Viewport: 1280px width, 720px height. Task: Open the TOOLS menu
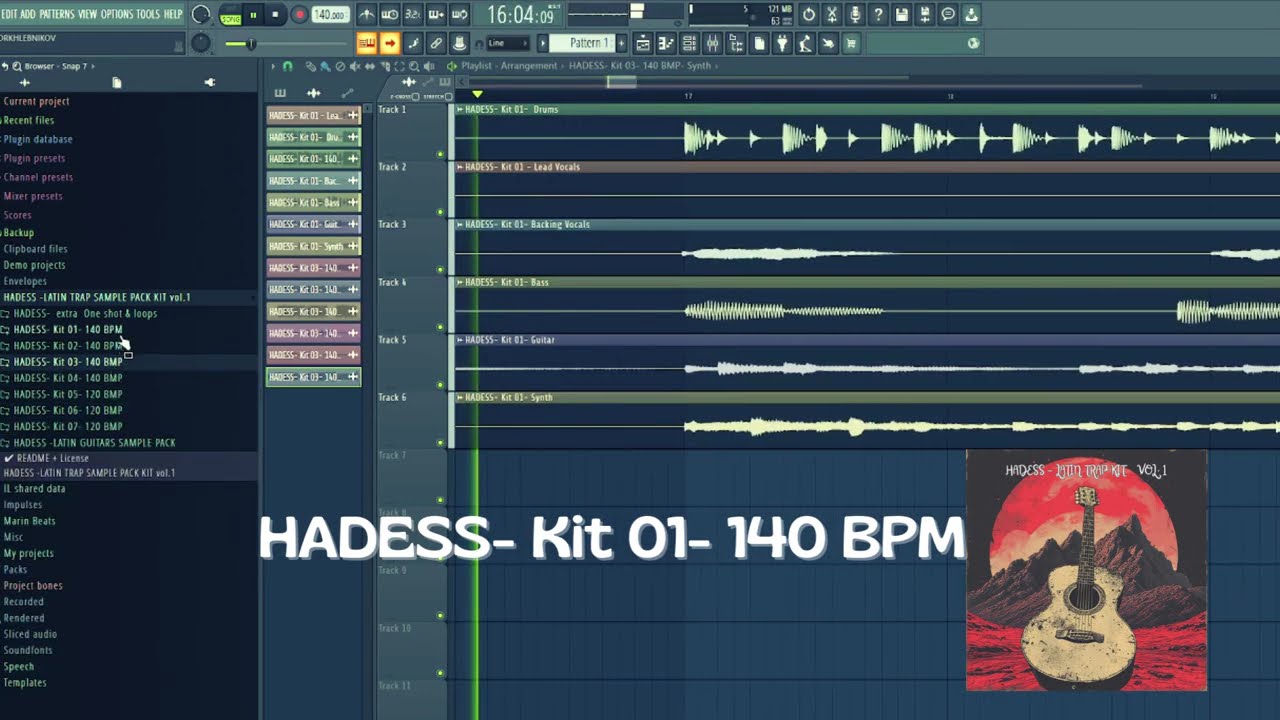click(x=148, y=14)
